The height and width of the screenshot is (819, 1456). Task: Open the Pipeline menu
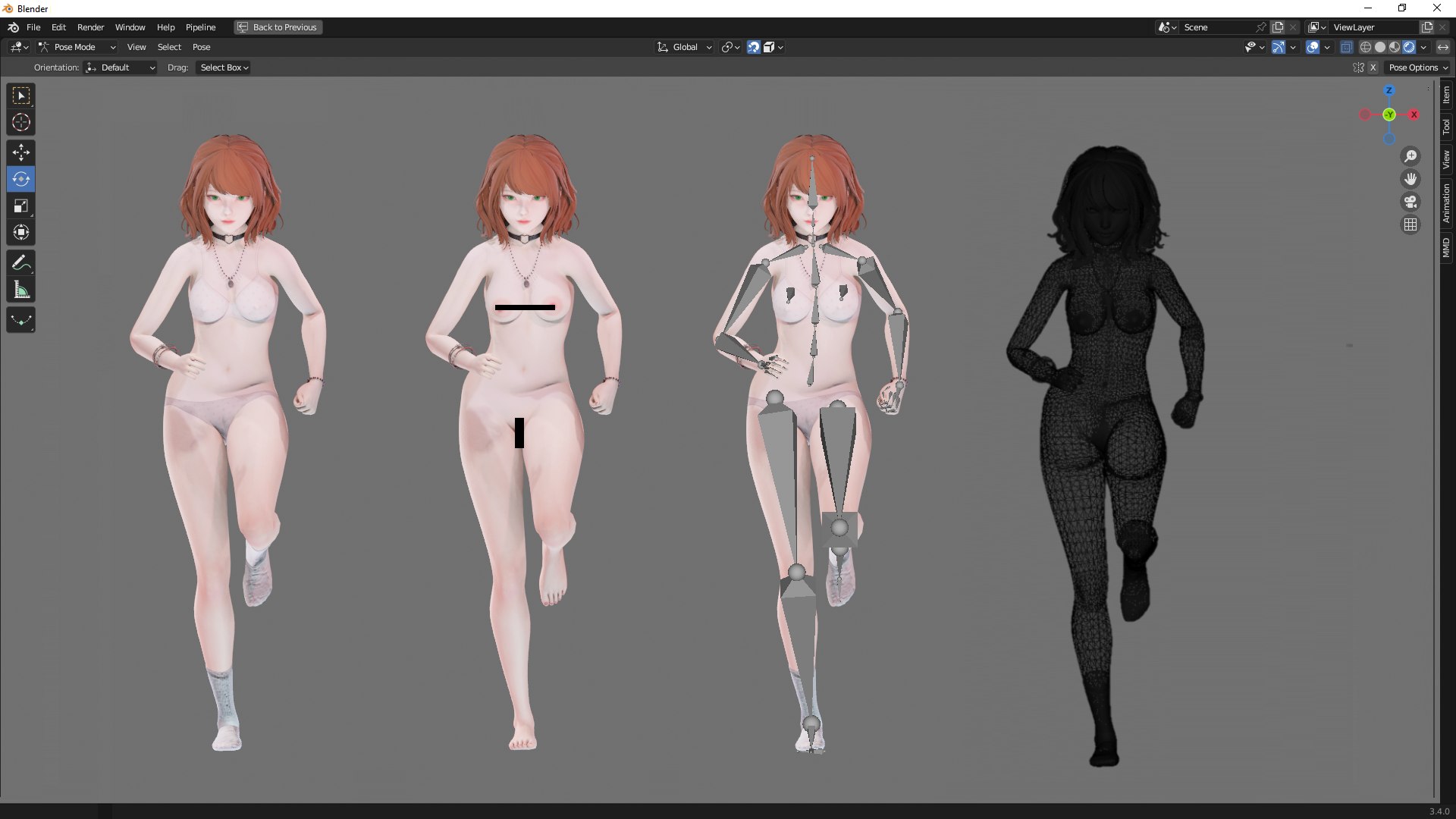[200, 27]
